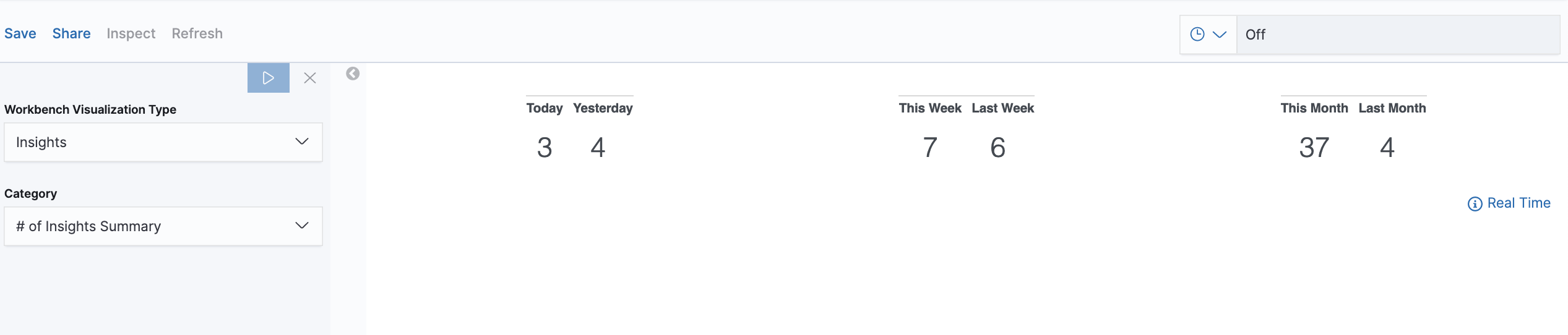Click the Last Month header
1568x335 pixels.
coord(1392,108)
